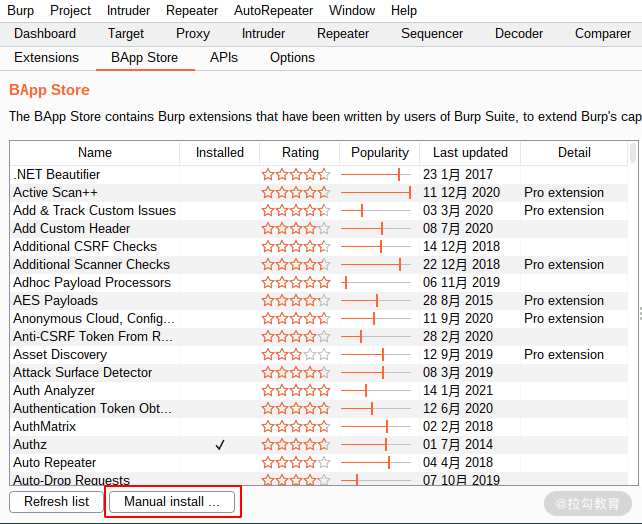
Task: Click the Authz installed checkmark
Action: point(220,445)
